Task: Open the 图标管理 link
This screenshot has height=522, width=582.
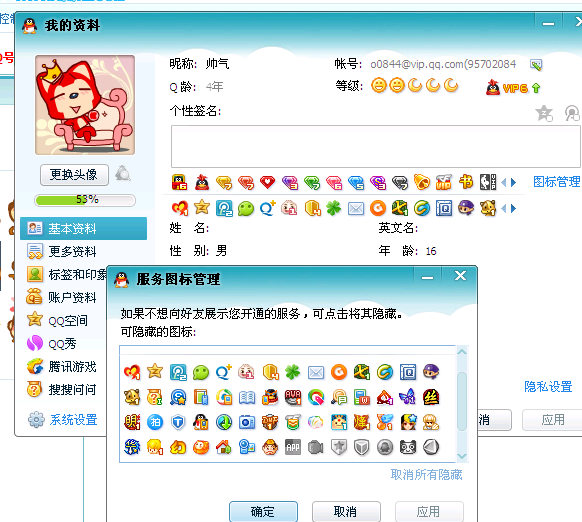Action: pos(556,182)
